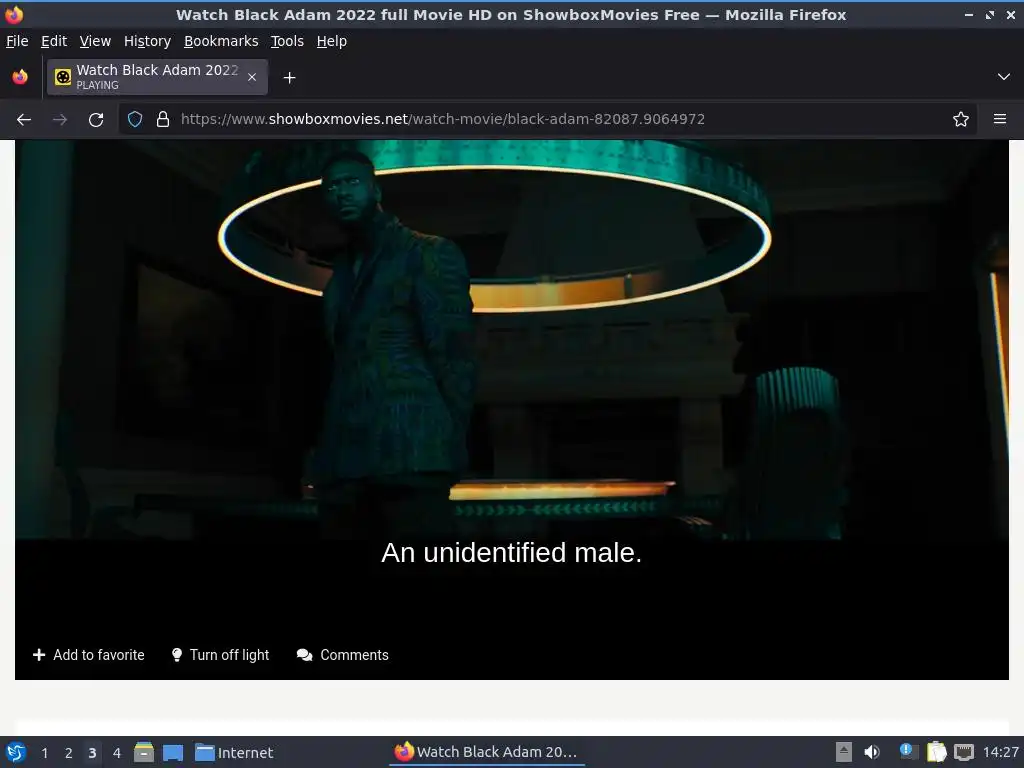
Task: Click the blue desktop taskbar icon
Action: [x=173, y=753]
